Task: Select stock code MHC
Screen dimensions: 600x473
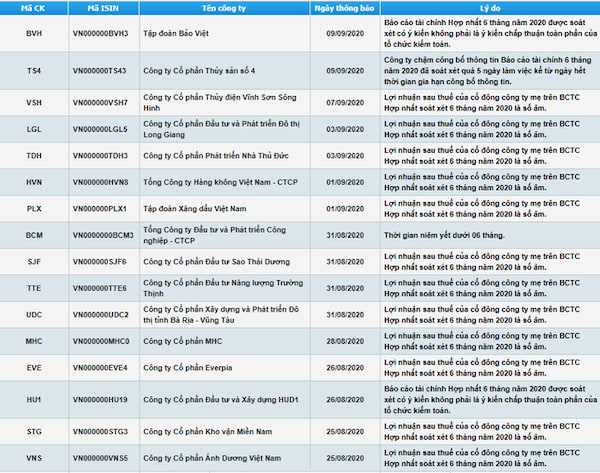Action: point(34,341)
